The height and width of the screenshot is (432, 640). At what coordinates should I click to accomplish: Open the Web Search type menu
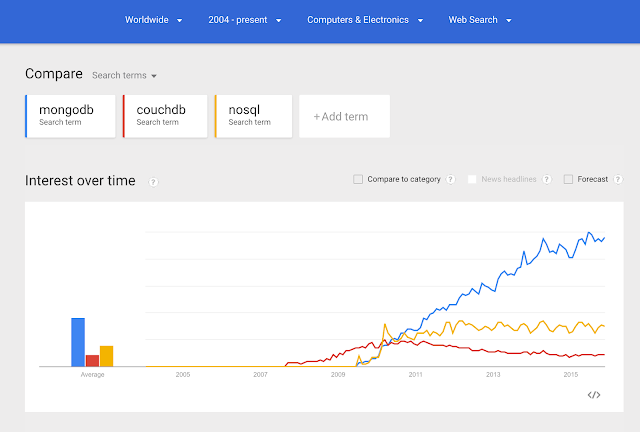pos(480,20)
